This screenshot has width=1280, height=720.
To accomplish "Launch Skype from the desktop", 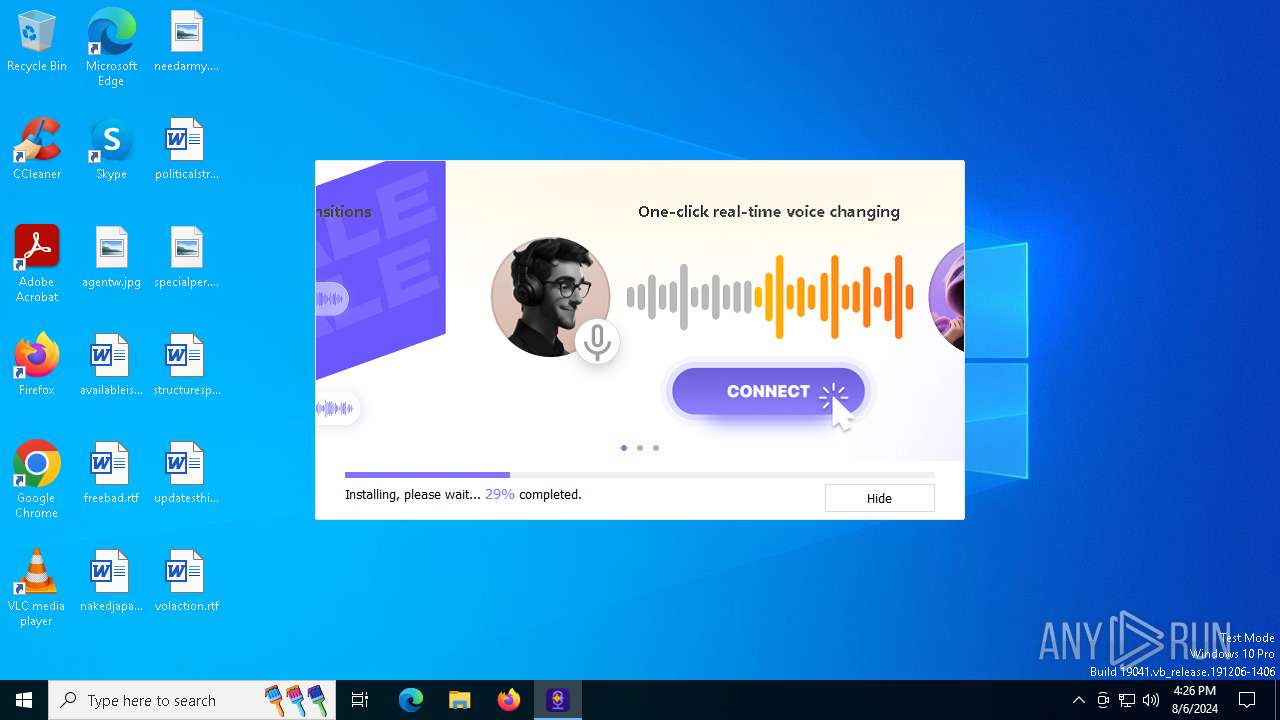I will (111, 150).
